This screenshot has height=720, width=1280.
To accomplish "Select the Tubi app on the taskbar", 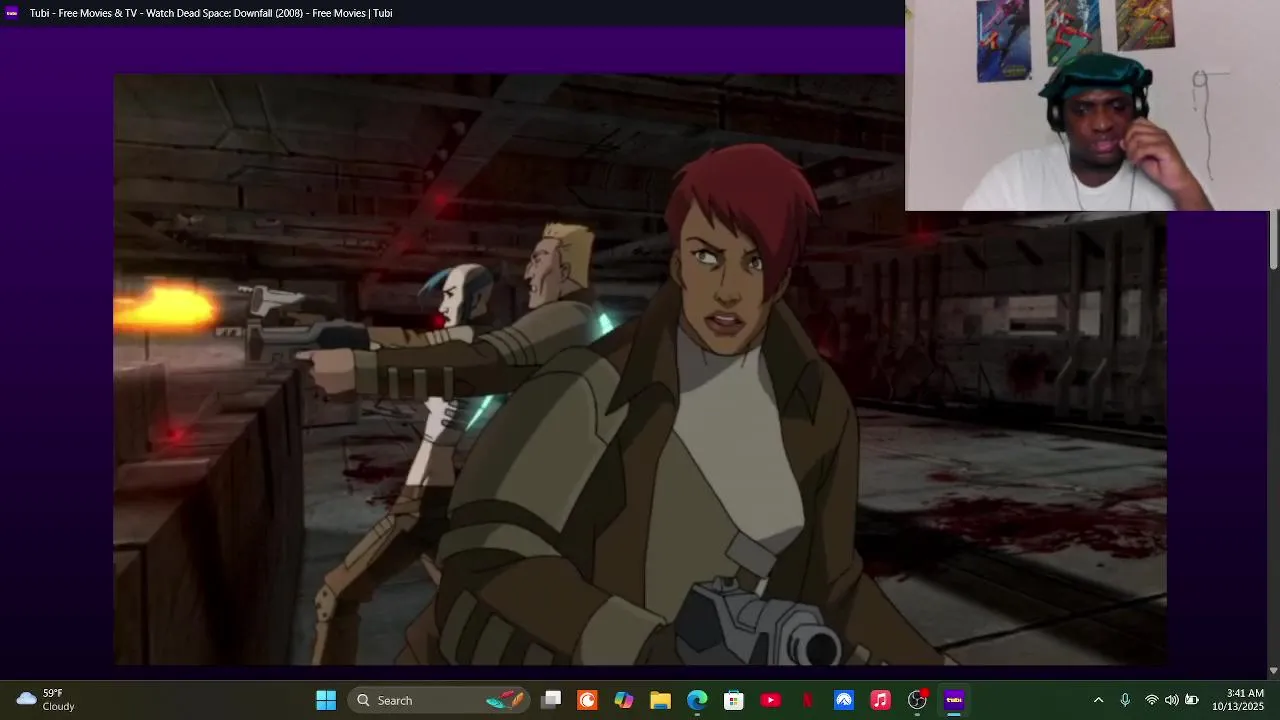I will click(954, 700).
